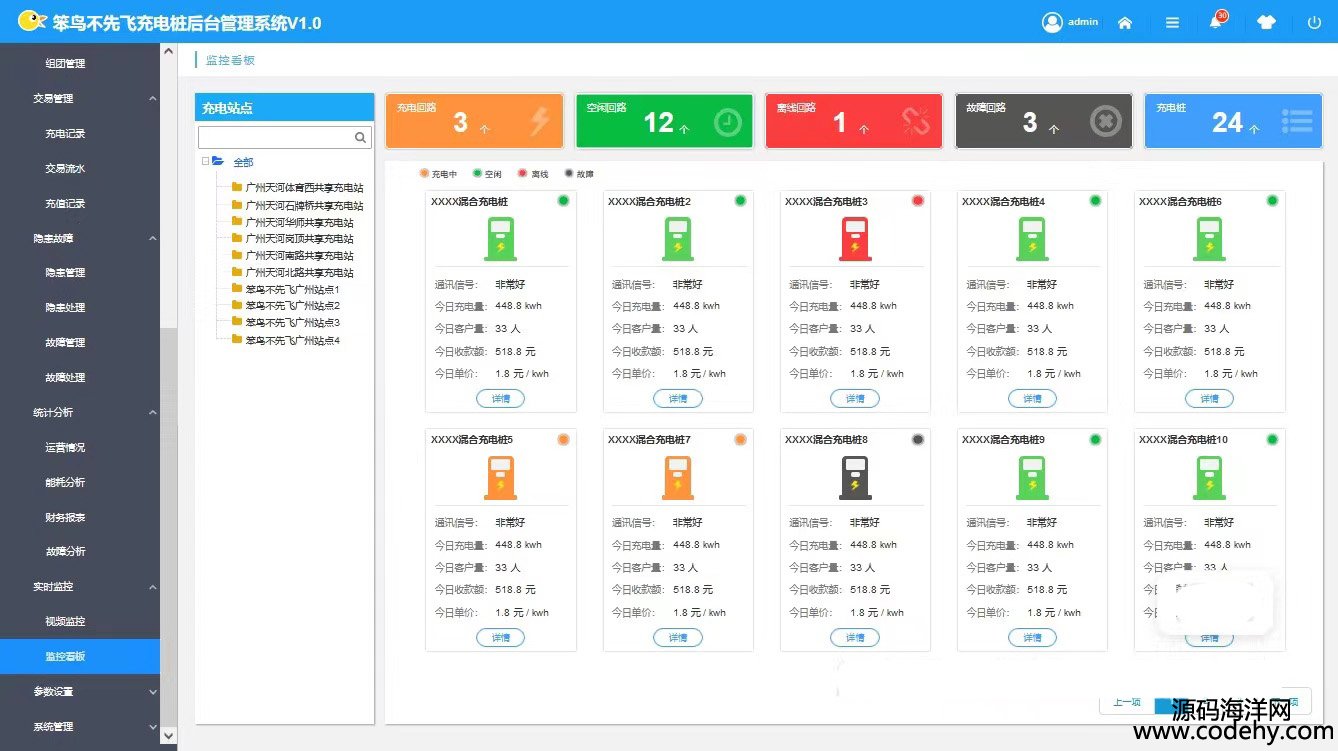Click the hamburger menu icon in header
The height and width of the screenshot is (751, 1338).
(x=1172, y=23)
